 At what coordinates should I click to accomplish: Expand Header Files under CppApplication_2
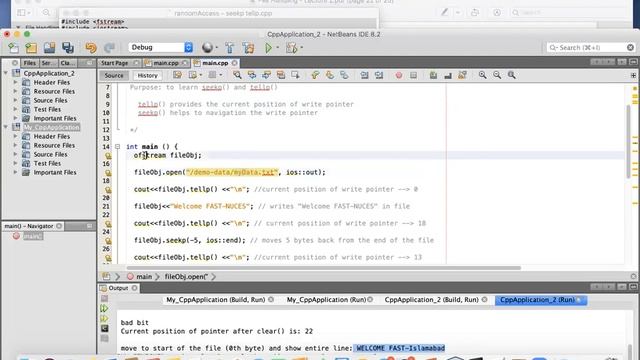pyautogui.click(x=16, y=82)
